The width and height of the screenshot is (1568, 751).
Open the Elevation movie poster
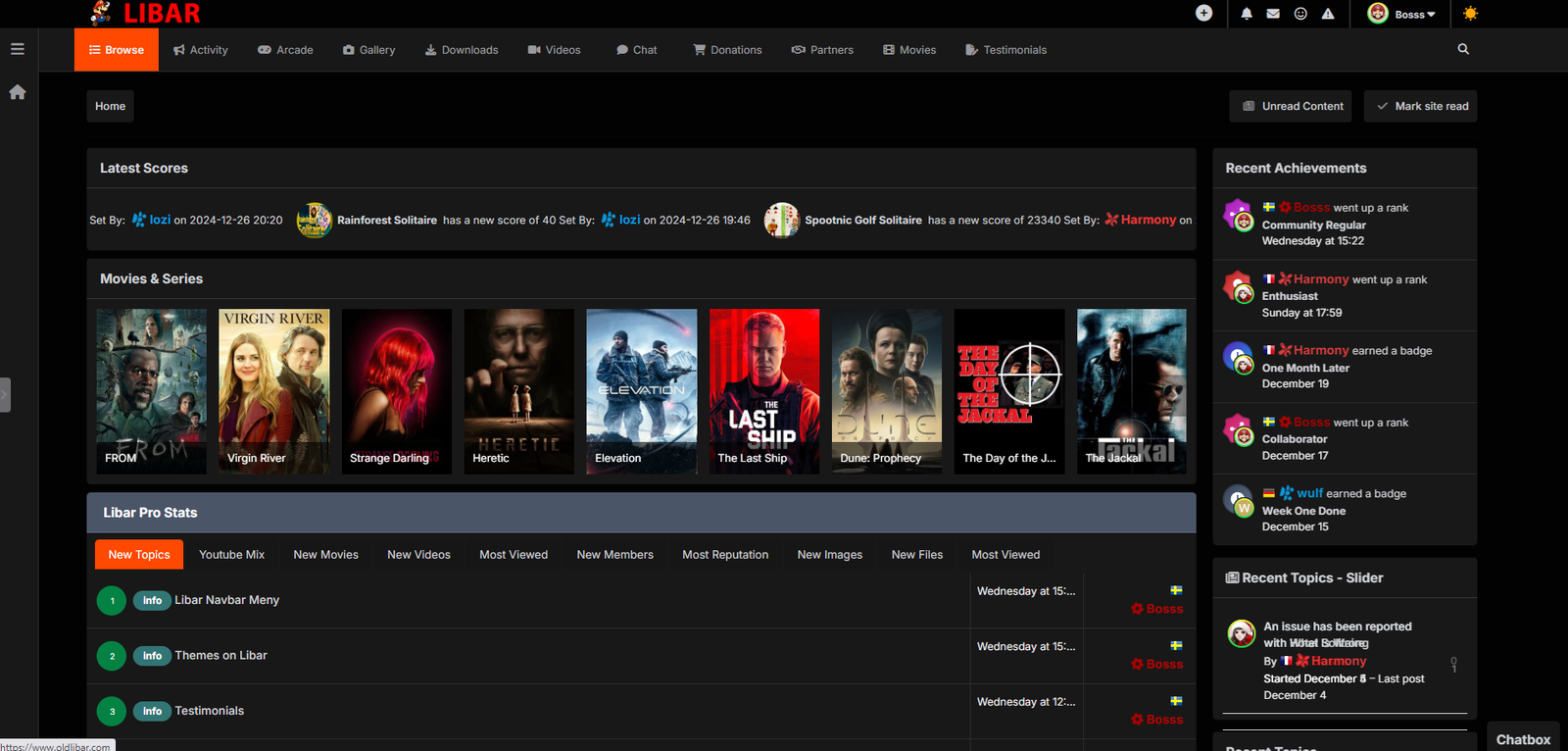[x=642, y=391]
